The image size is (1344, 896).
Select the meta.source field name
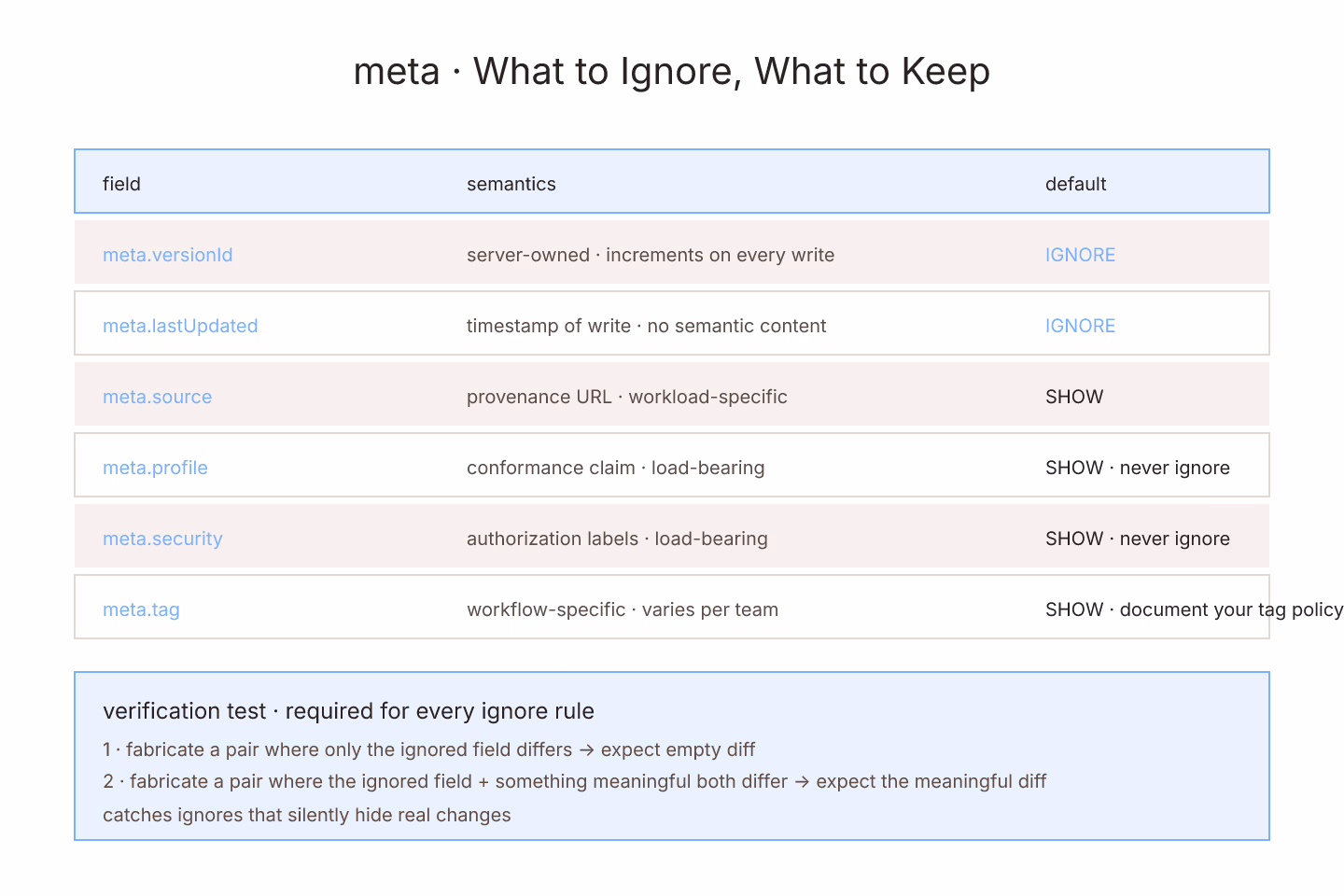[157, 397]
